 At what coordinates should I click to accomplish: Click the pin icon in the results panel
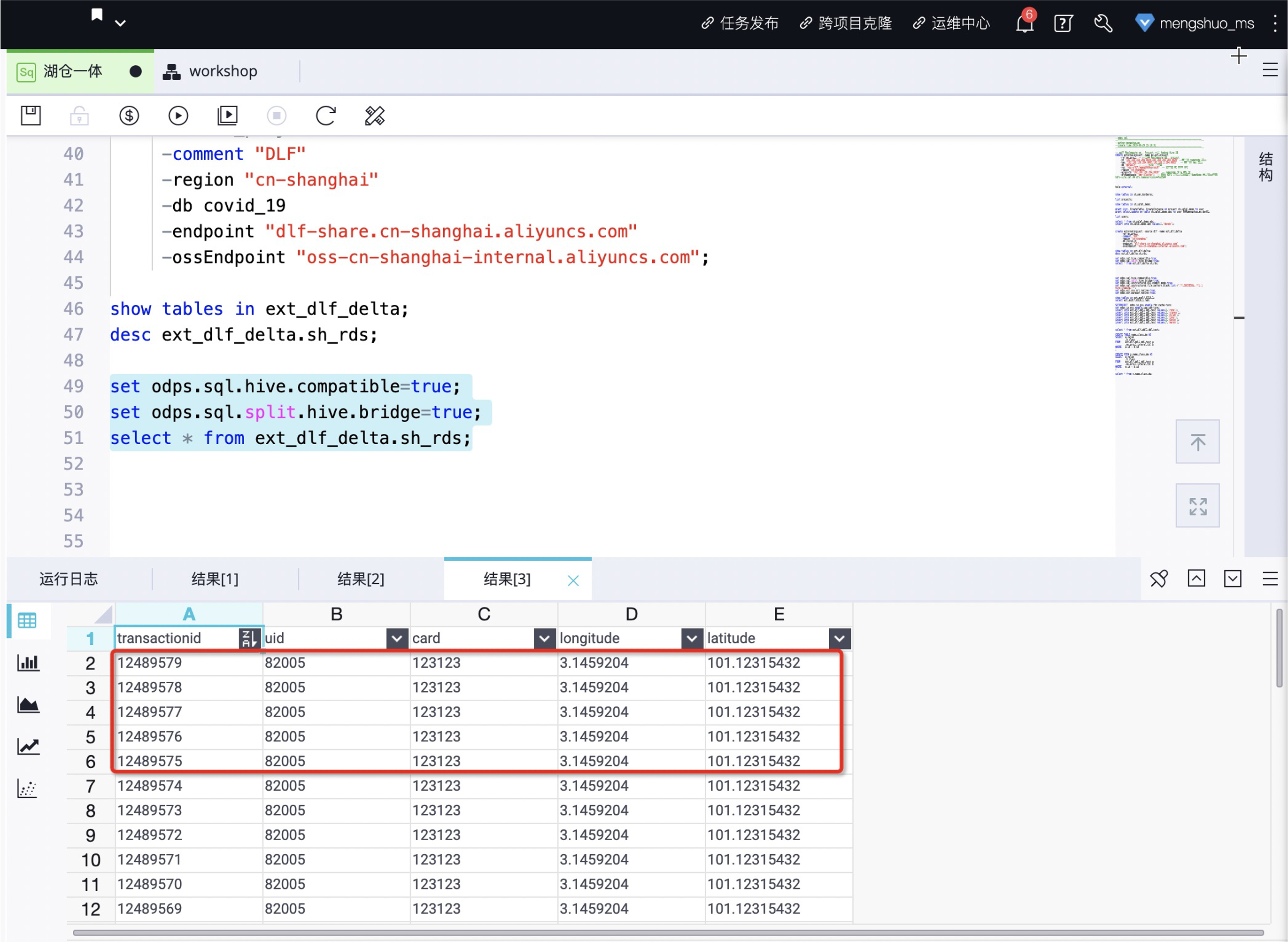pos(1158,579)
